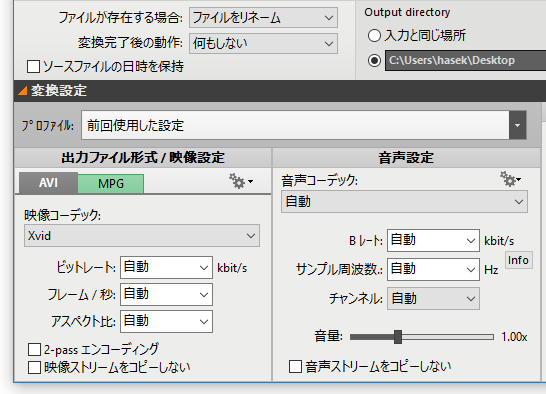Screen dimensions: 546x394
Task: Open the ファイルが存在する場合 dropdown
Action: point(263,17)
